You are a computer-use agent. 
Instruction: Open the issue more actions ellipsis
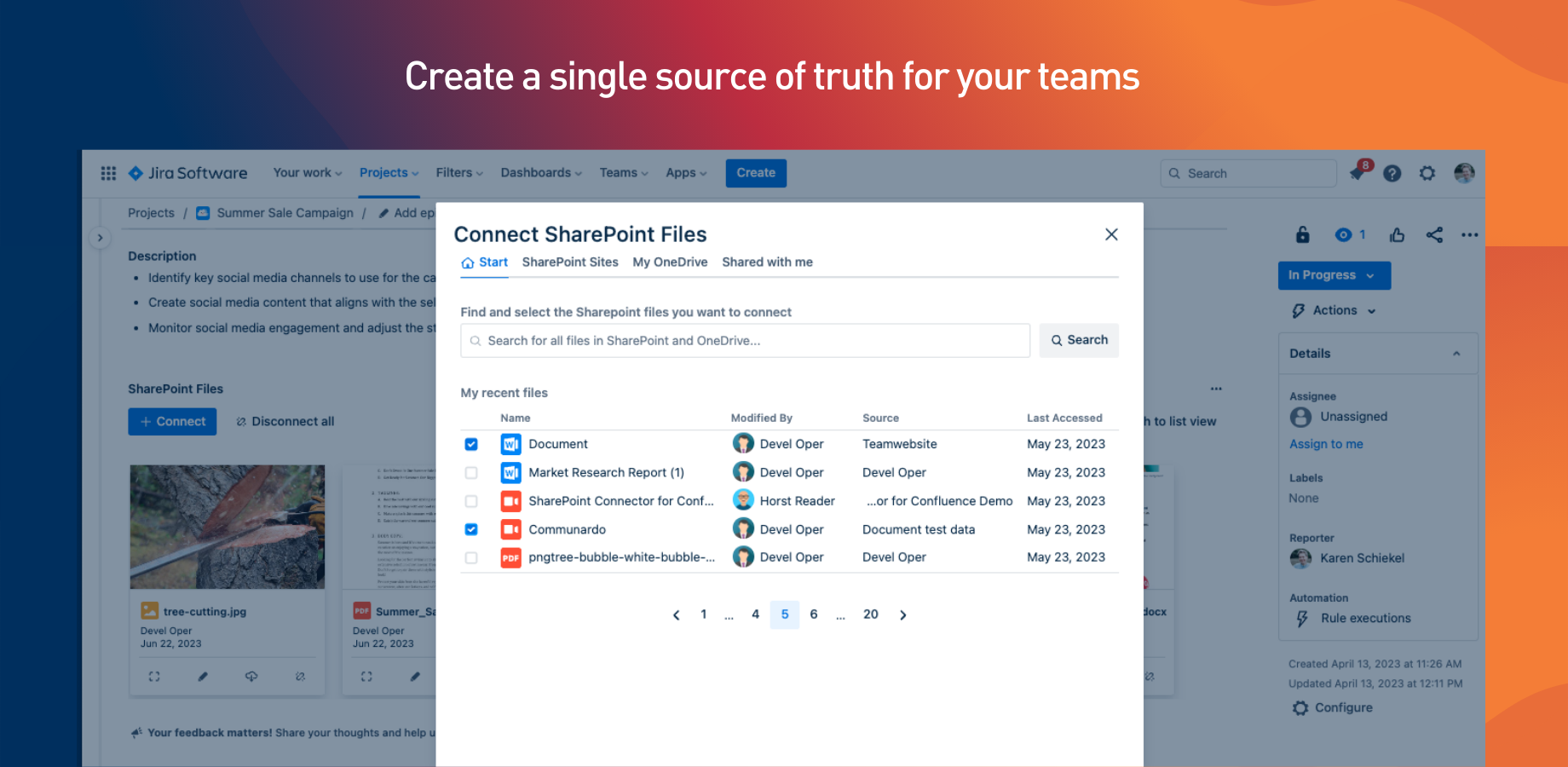pyautogui.click(x=1470, y=234)
